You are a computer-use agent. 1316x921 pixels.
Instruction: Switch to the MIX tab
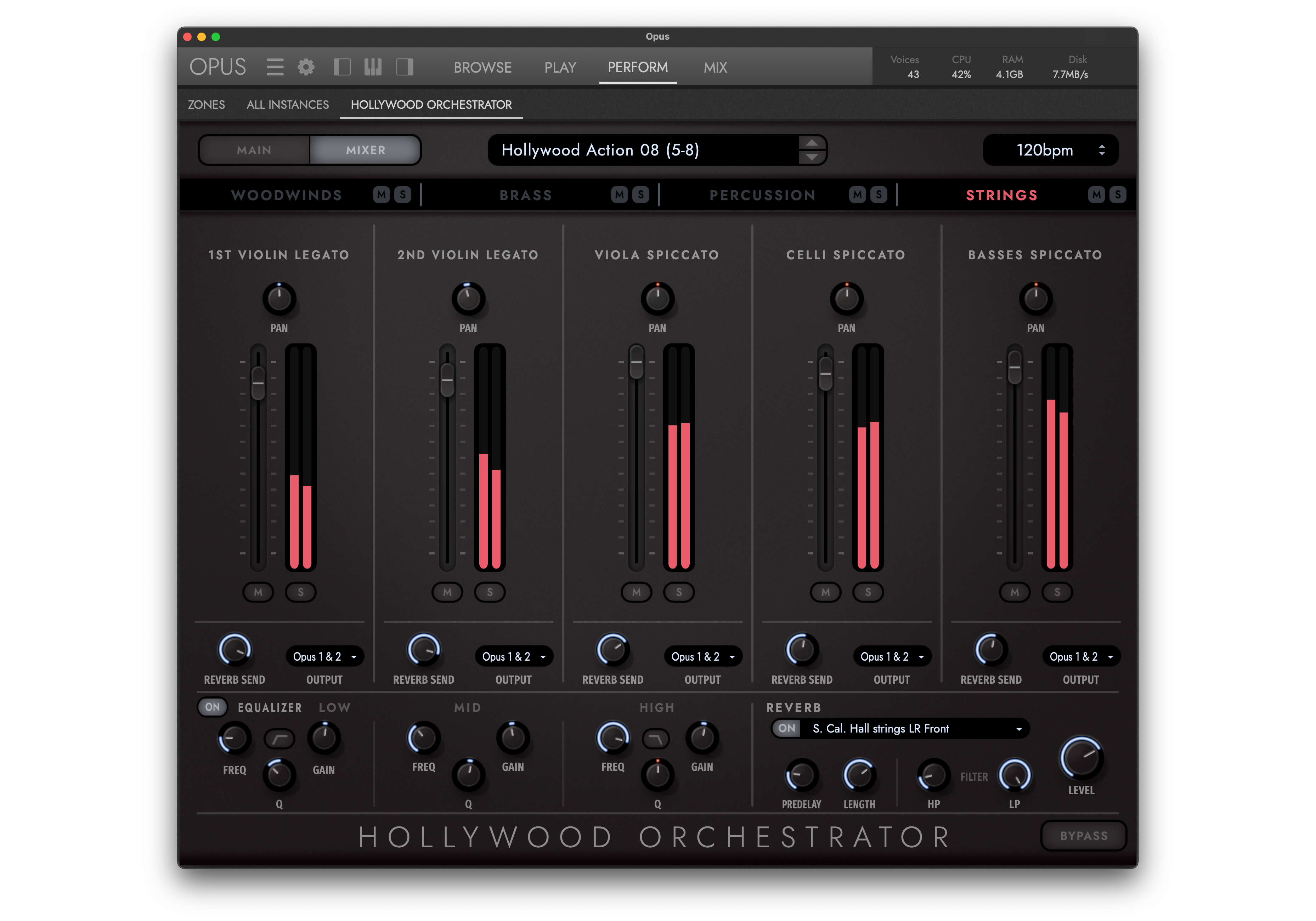715,68
